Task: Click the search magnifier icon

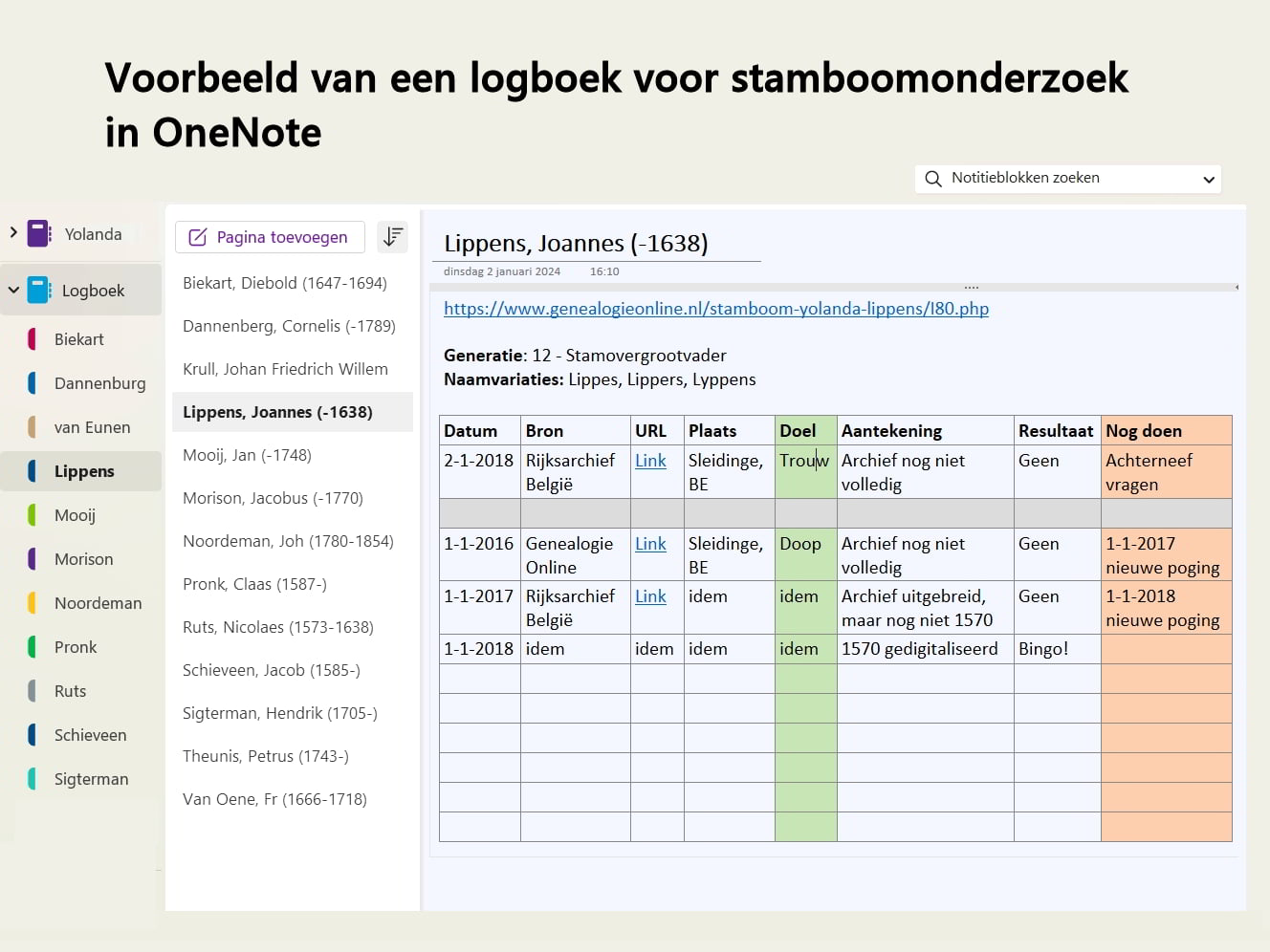Action: [933, 179]
